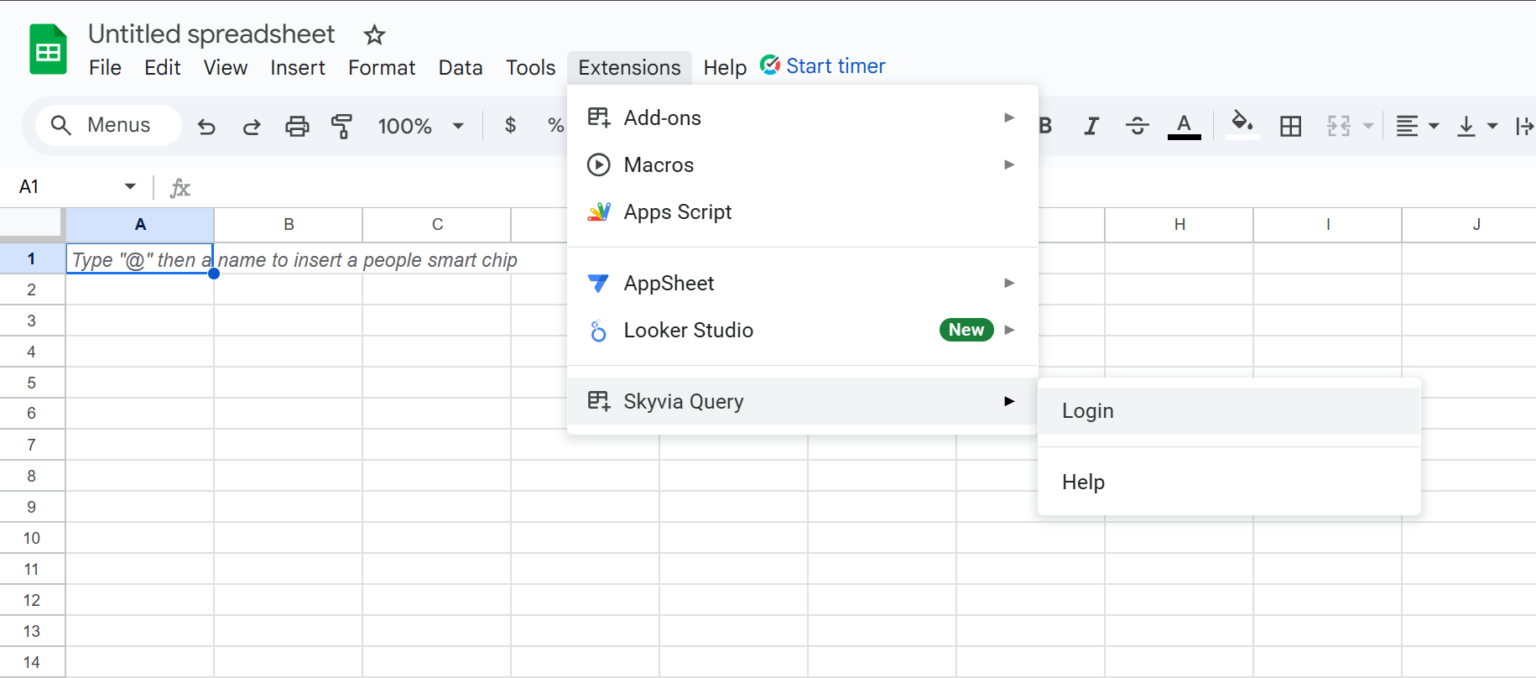Expand the Looker Studio submenu
The height and width of the screenshot is (678, 1536).
[688, 330]
